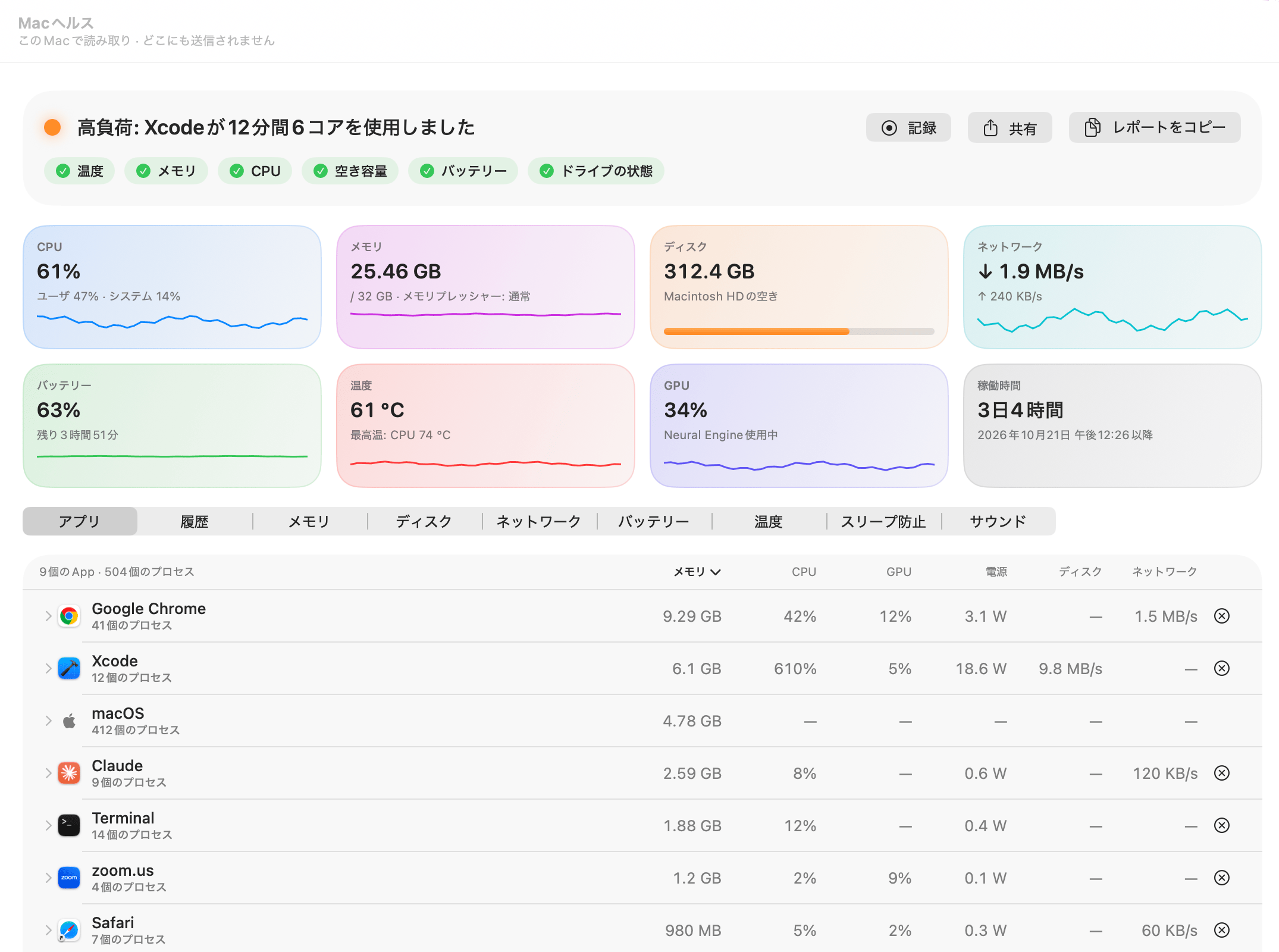Quit Google Chrome with its X icon
Image resolution: width=1279 pixels, height=952 pixels.
tap(1222, 616)
